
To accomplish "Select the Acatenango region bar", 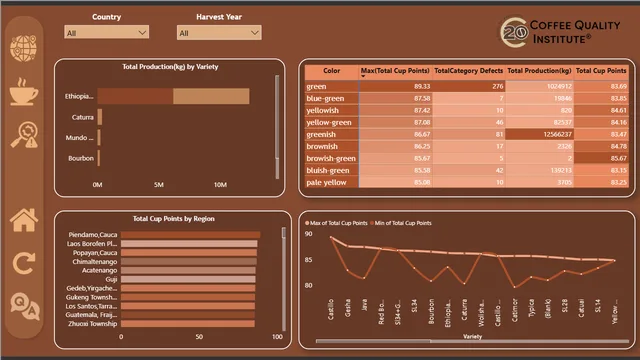I will (188, 271).
